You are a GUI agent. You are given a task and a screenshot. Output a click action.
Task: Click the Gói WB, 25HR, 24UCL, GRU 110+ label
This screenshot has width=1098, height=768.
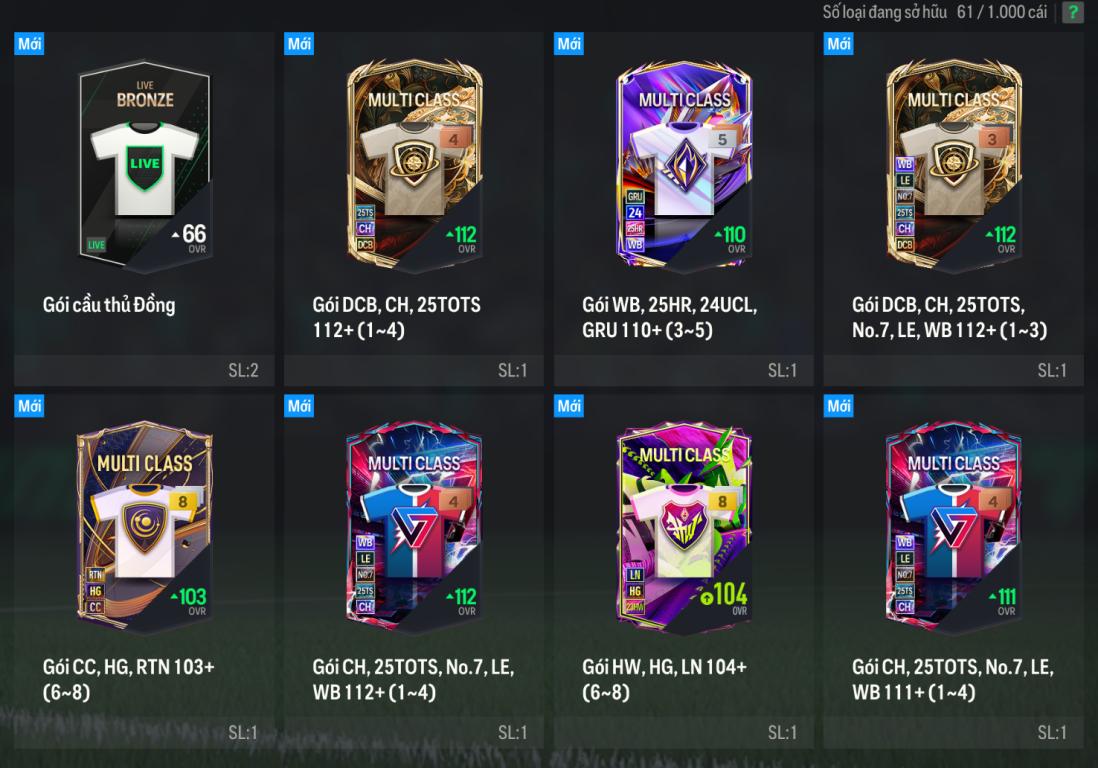click(x=669, y=317)
